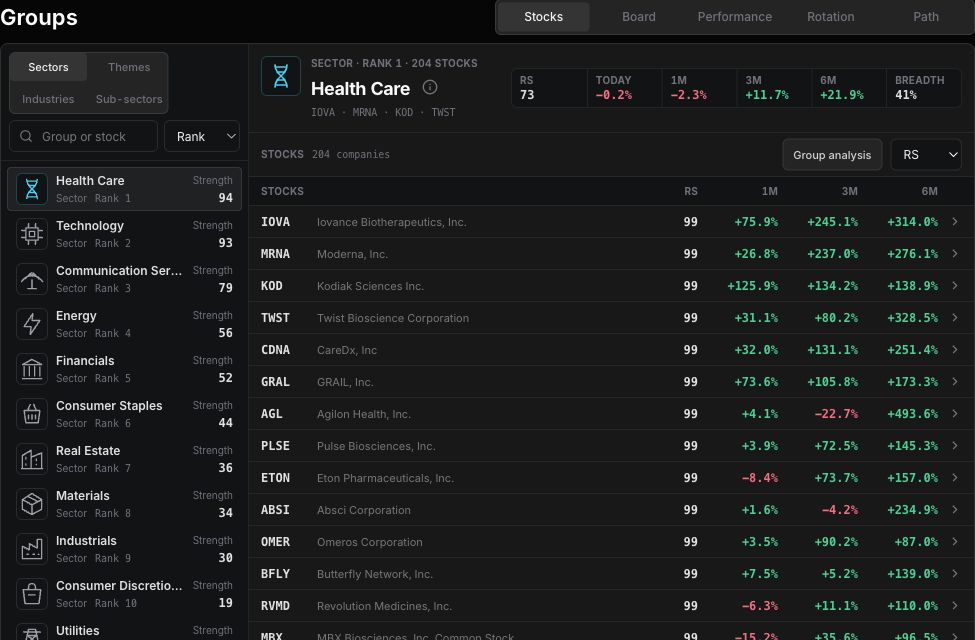975x640 pixels.
Task: Click the Communication Services antenna icon
Action: pyautogui.click(x=32, y=279)
